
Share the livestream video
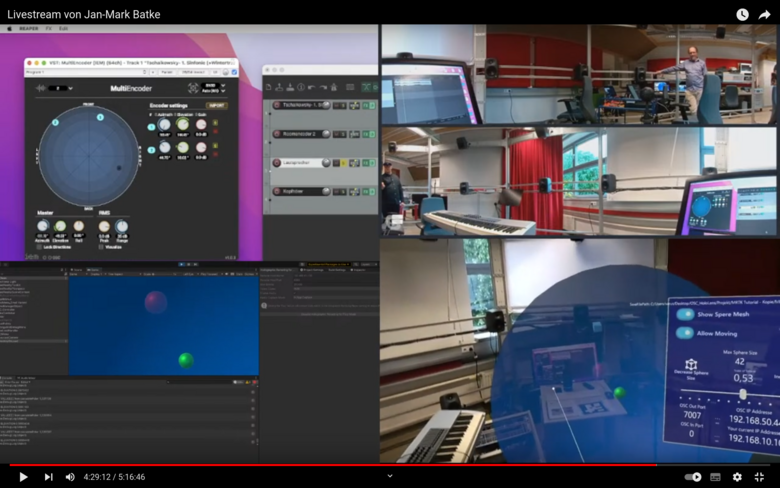coord(764,14)
